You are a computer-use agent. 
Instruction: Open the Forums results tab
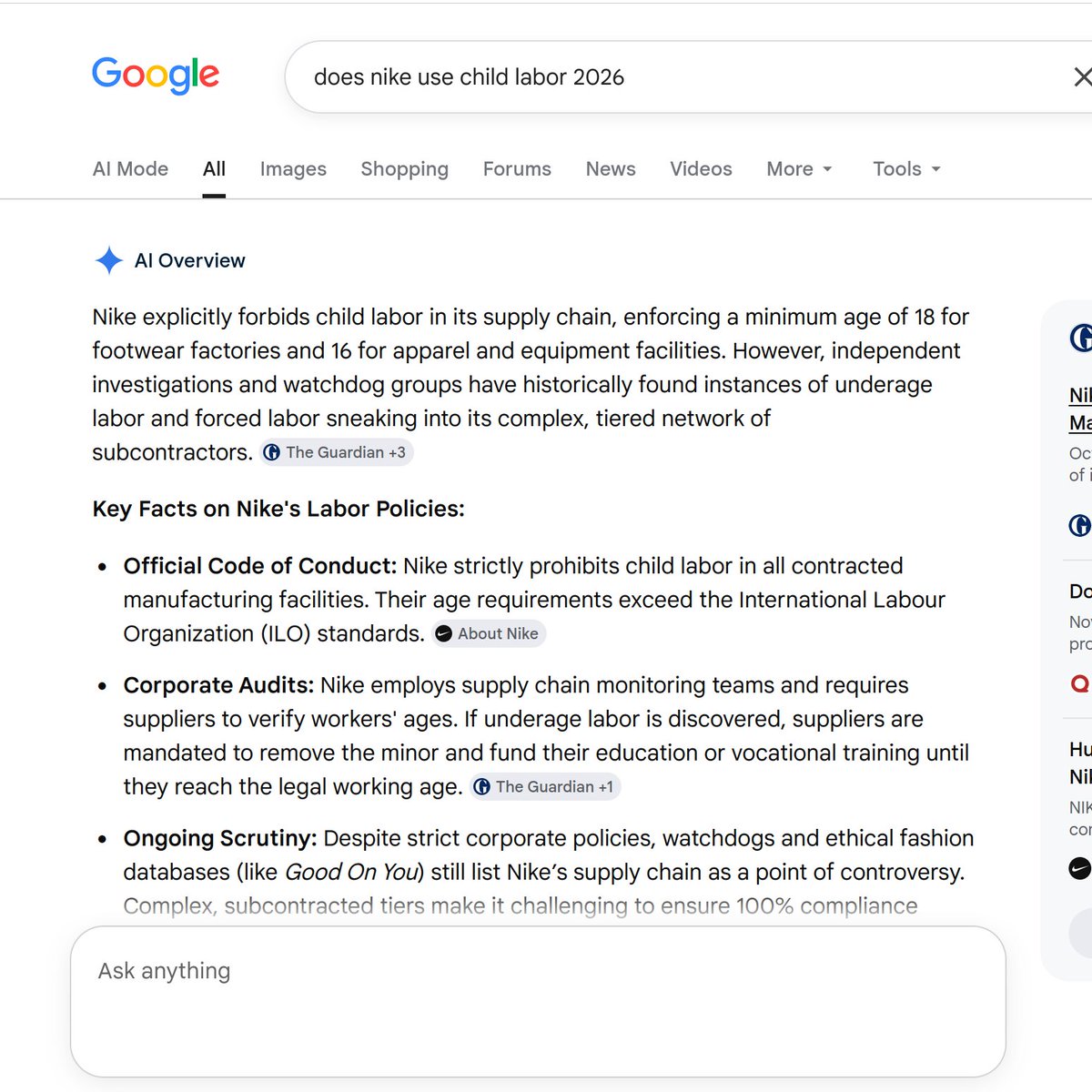[517, 168]
